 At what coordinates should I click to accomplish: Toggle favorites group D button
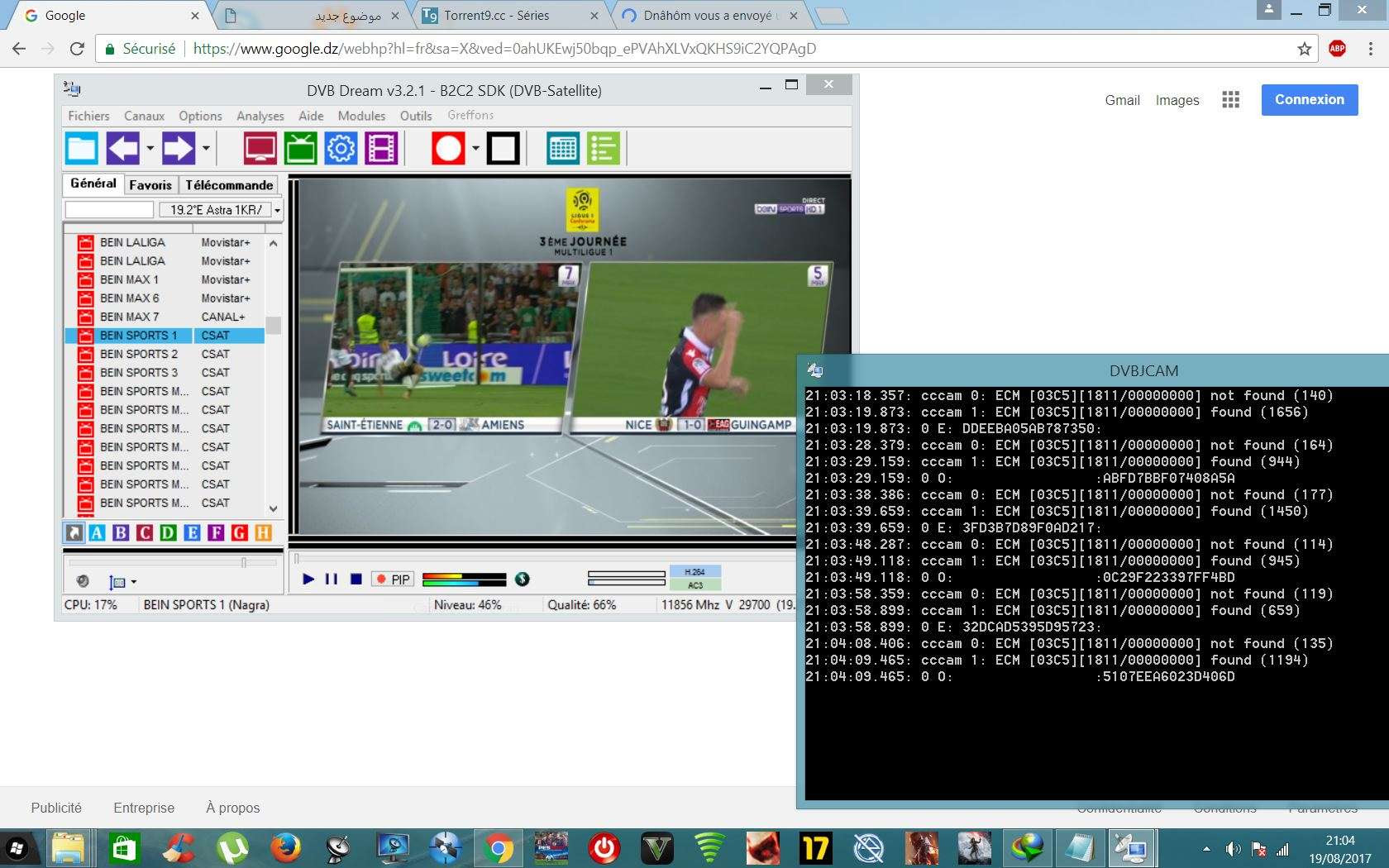point(168,532)
